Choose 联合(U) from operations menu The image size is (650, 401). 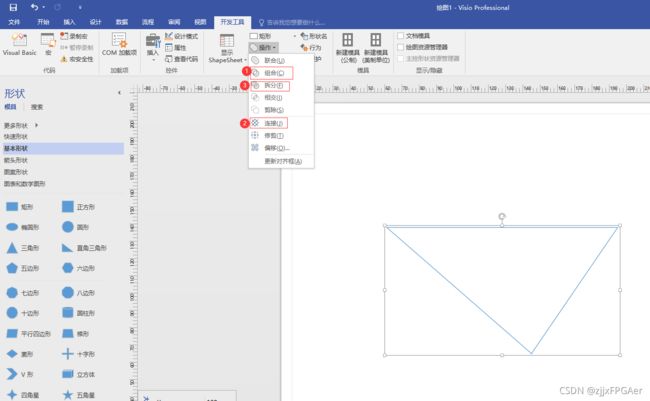click(281, 61)
